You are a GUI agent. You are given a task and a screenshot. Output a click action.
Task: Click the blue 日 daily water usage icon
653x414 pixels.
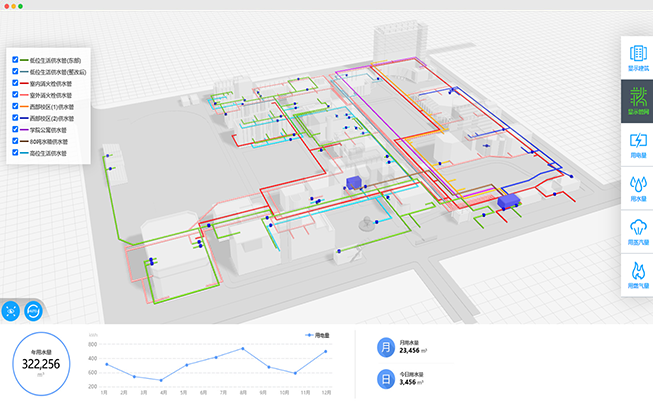click(x=385, y=380)
